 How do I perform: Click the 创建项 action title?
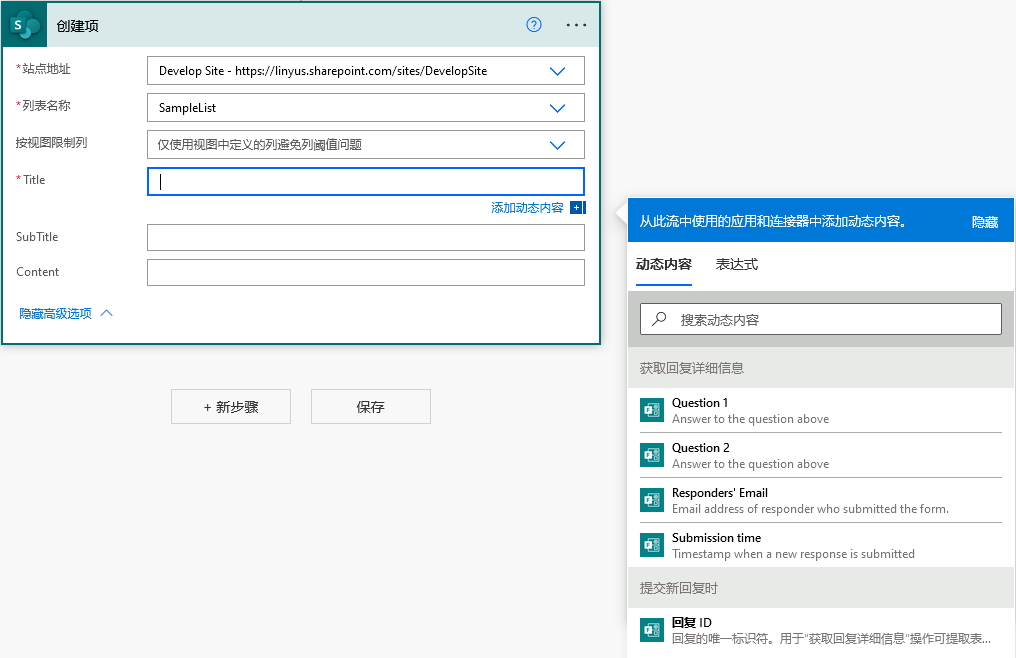pyautogui.click(x=77, y=26)
